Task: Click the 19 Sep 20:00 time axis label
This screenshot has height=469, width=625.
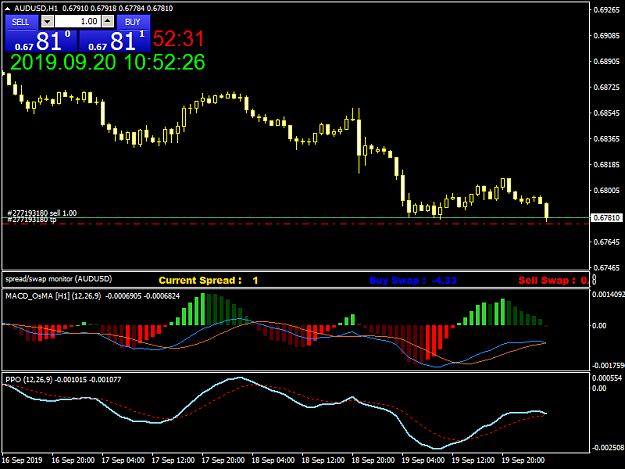Action: (x=523, y=460)
